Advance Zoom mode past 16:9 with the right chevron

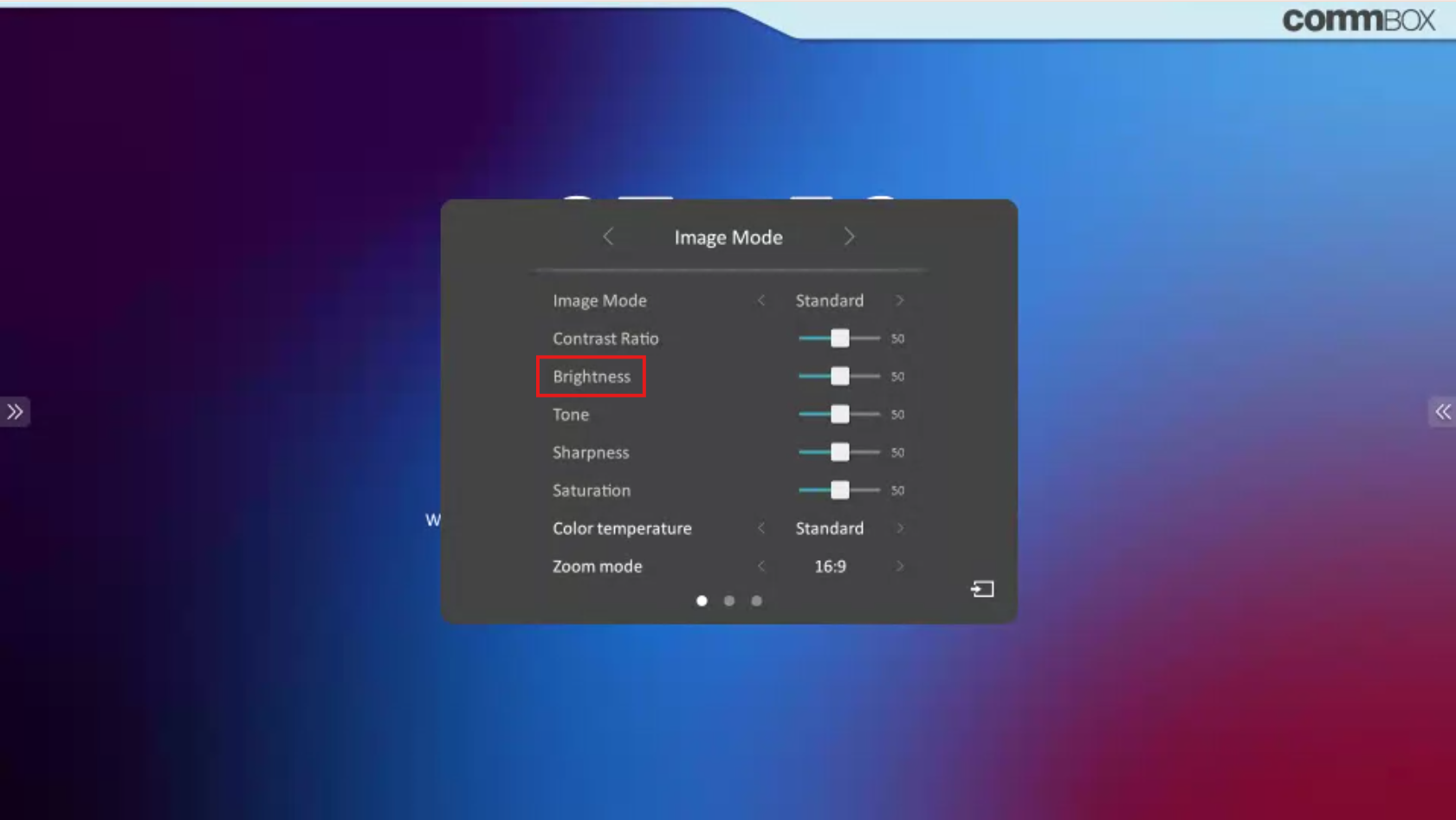point(900,566)
